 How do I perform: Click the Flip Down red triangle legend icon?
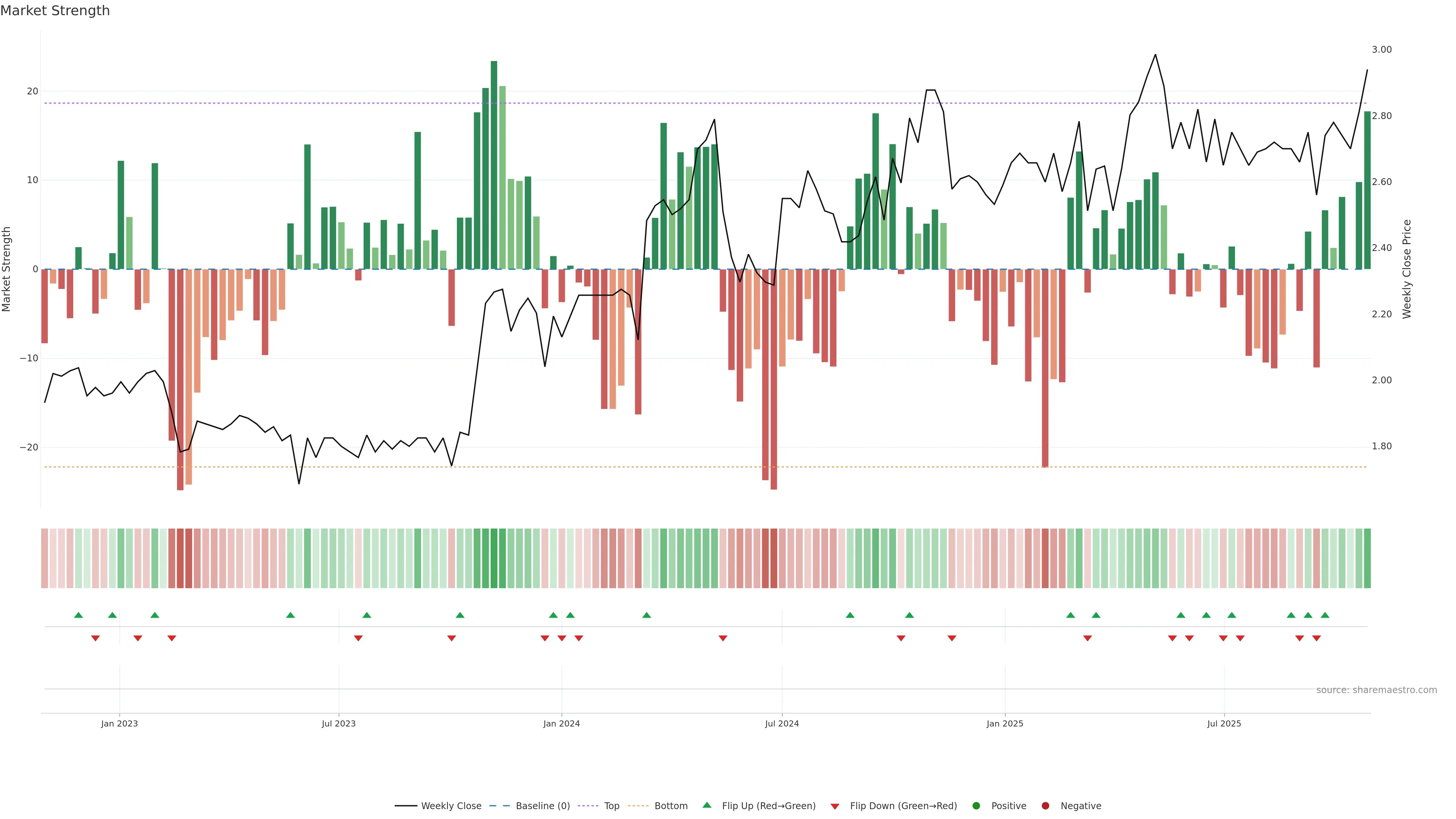point(835,806)
